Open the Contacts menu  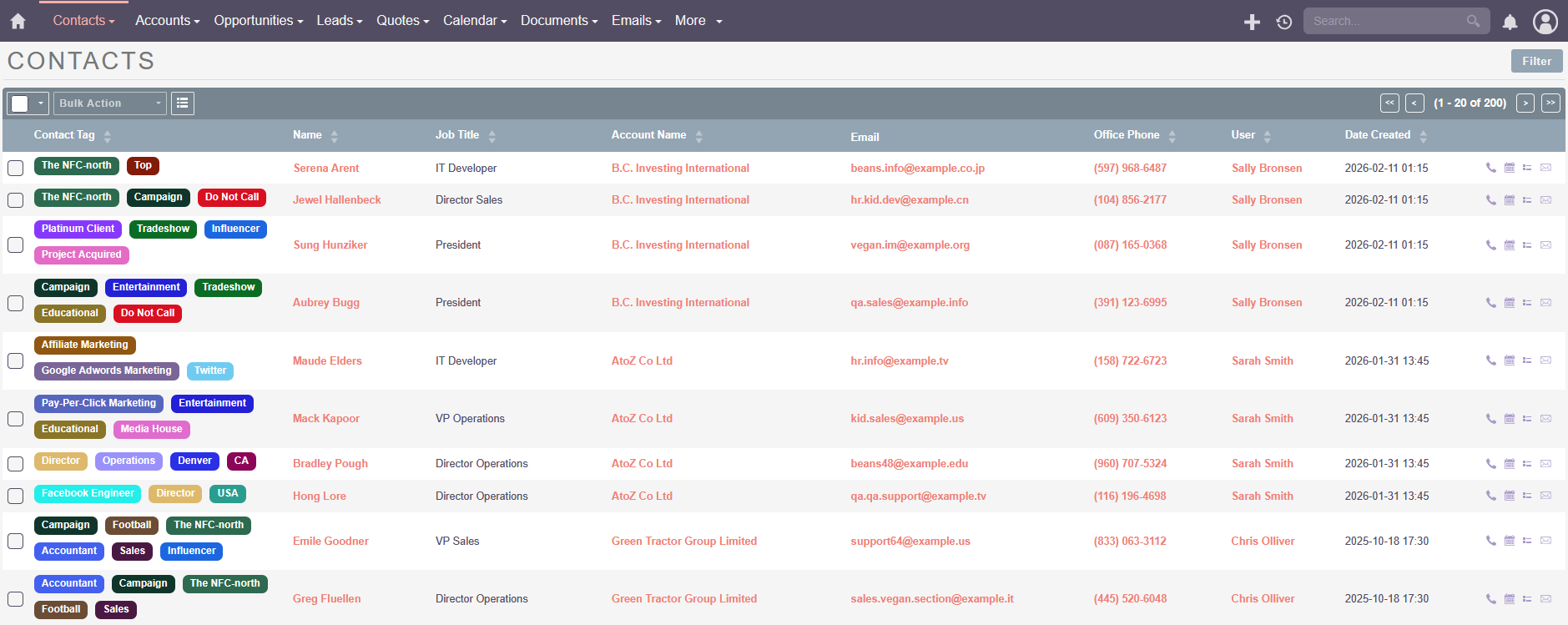[x=83, y=21]
